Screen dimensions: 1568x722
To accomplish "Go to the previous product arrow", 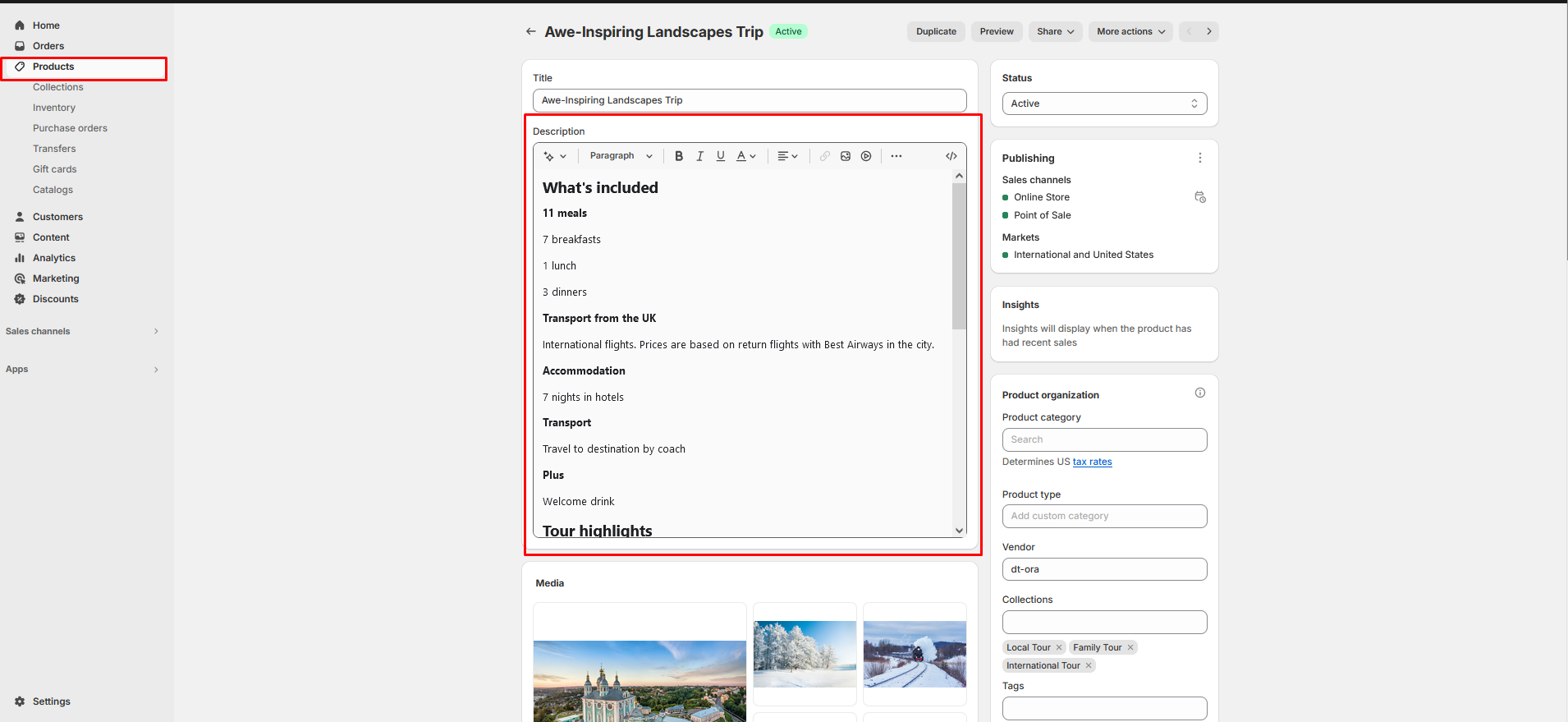I will tap(1189, 31).
